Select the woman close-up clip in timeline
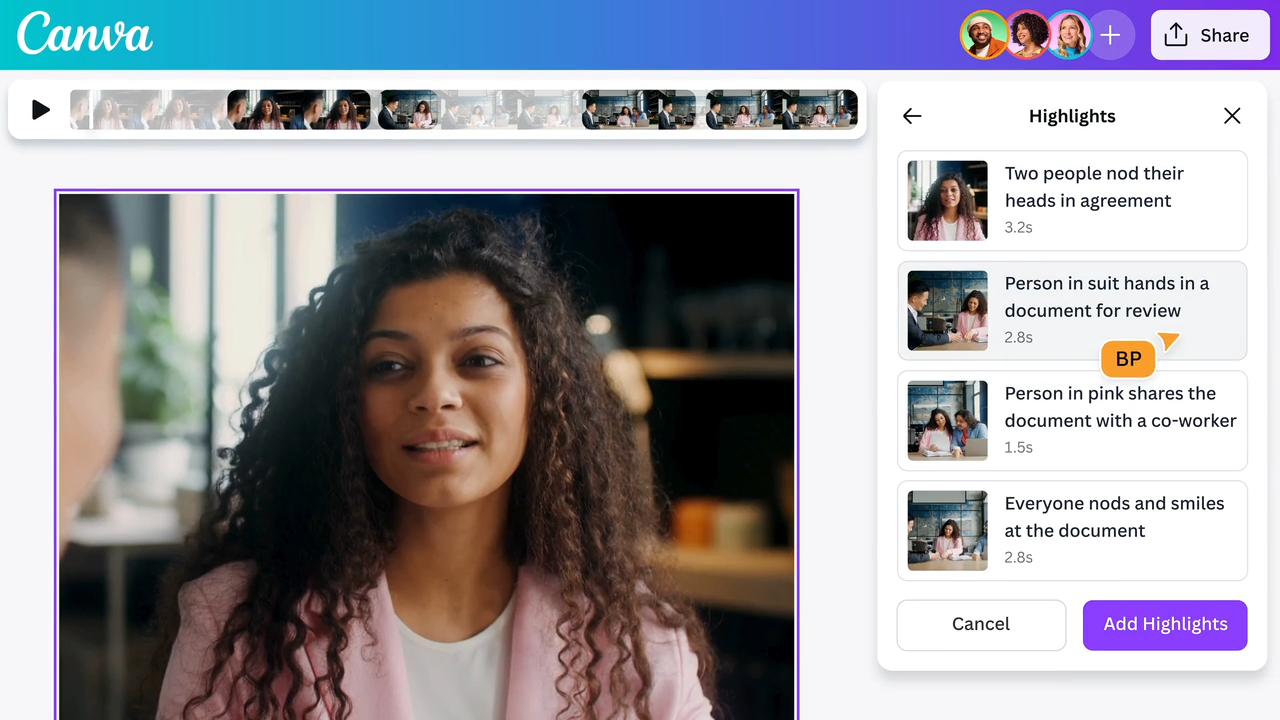 pos(299,110)
